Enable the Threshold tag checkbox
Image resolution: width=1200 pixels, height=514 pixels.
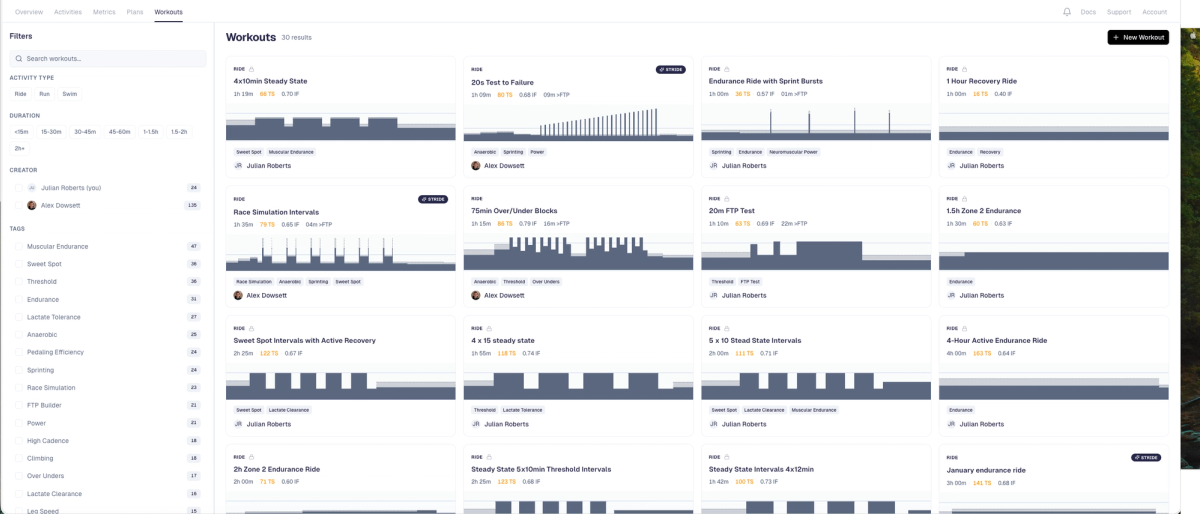coord(18,282)
